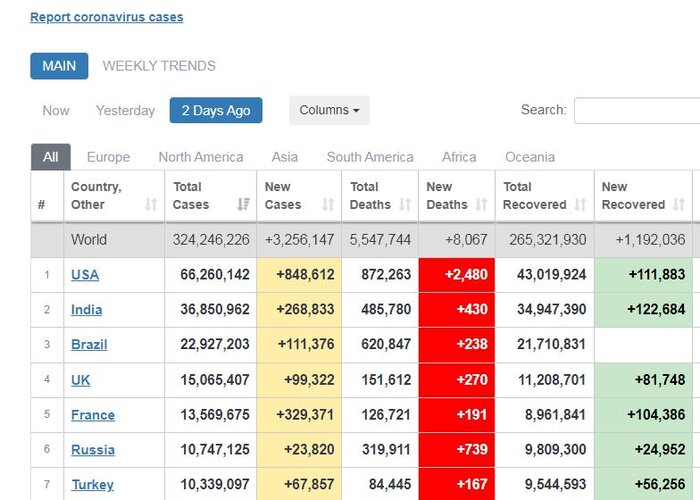The width and height of the screenshot is (700, 500).
Task: Sort by Total Deaths arrow icon
Action: click(x=404, y=205)
